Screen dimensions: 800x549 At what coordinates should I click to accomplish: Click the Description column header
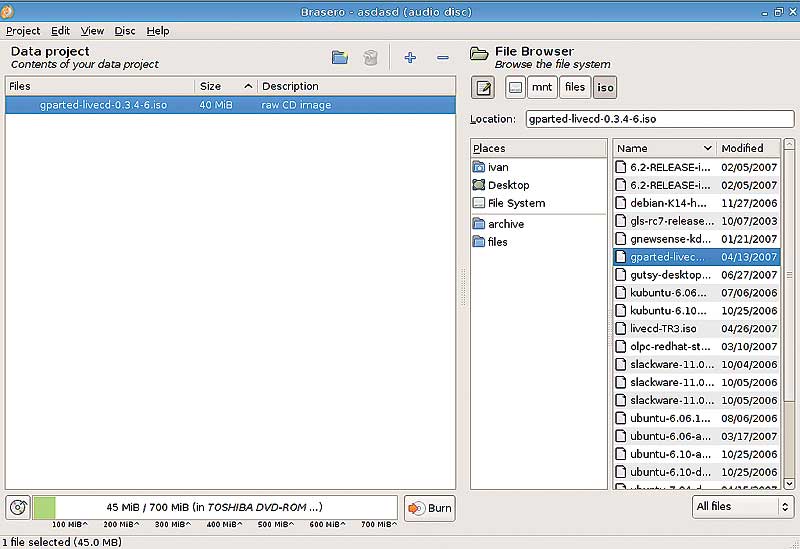pyautogui.click(x=356, y=86)
